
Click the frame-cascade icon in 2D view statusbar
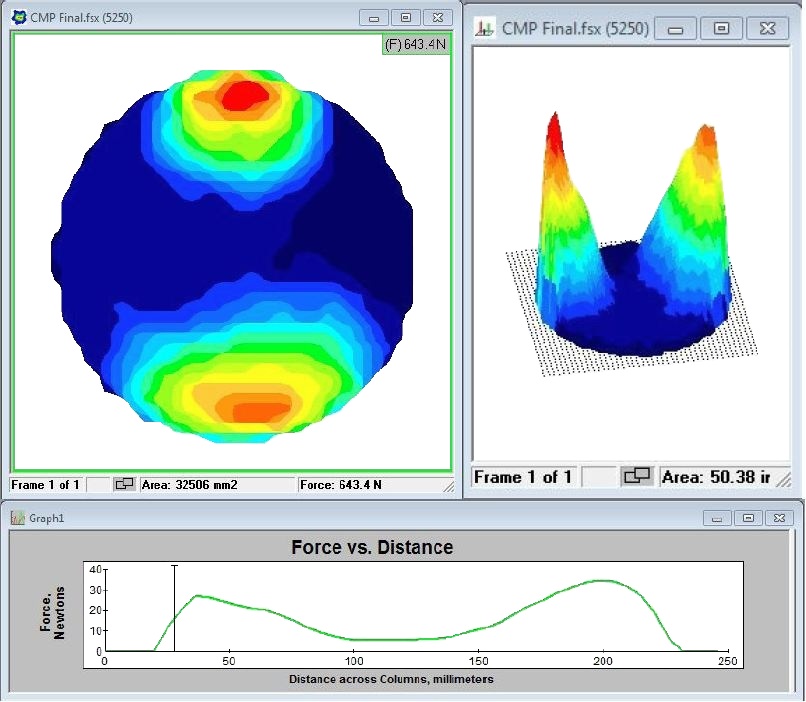[x=124, y=485]
